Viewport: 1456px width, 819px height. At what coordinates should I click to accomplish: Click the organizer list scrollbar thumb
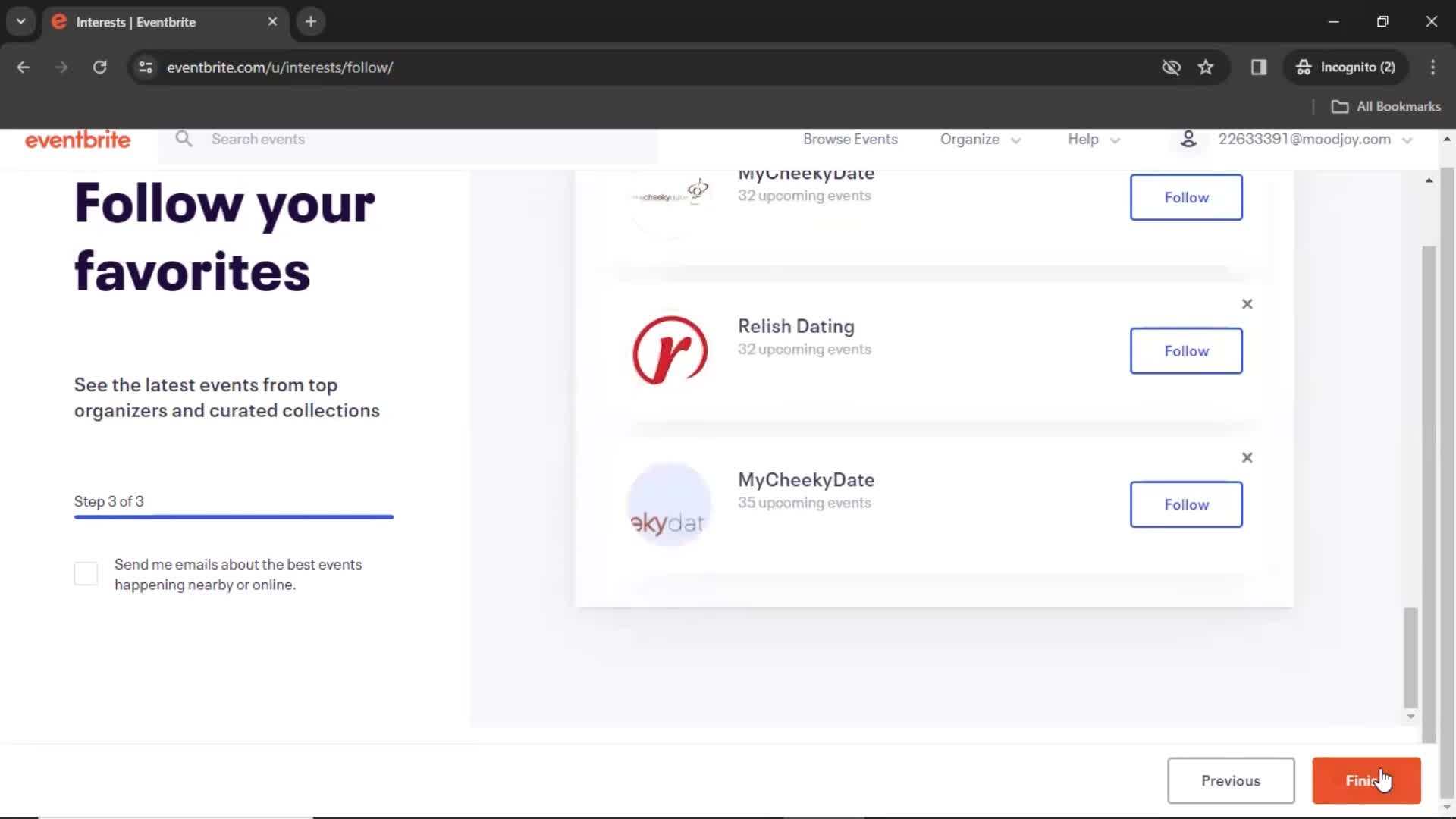(x=1410, y=657)
